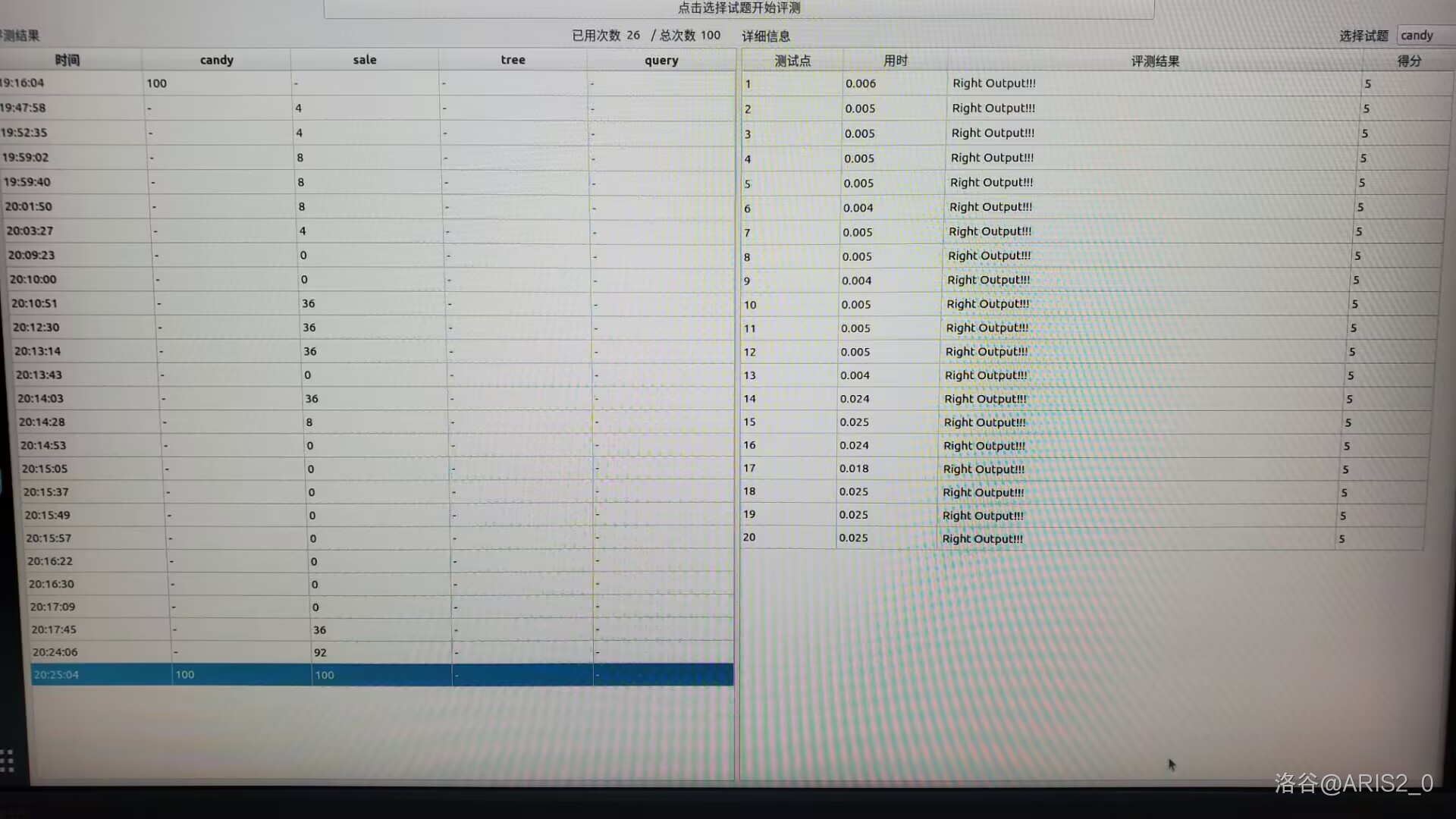
Task: Sort by the 时间 column header
Action: pos(67,60)
